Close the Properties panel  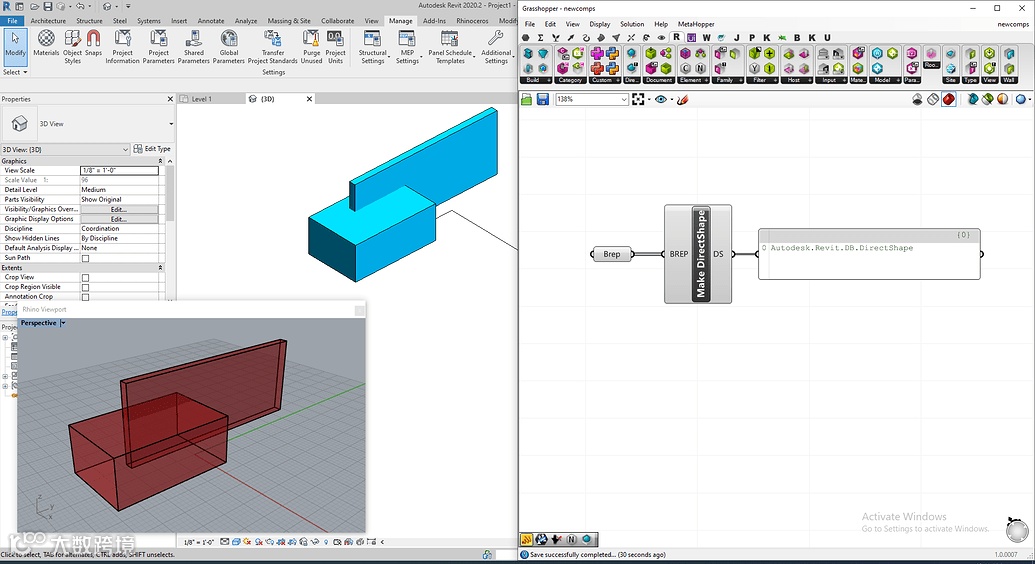[170, 99]
